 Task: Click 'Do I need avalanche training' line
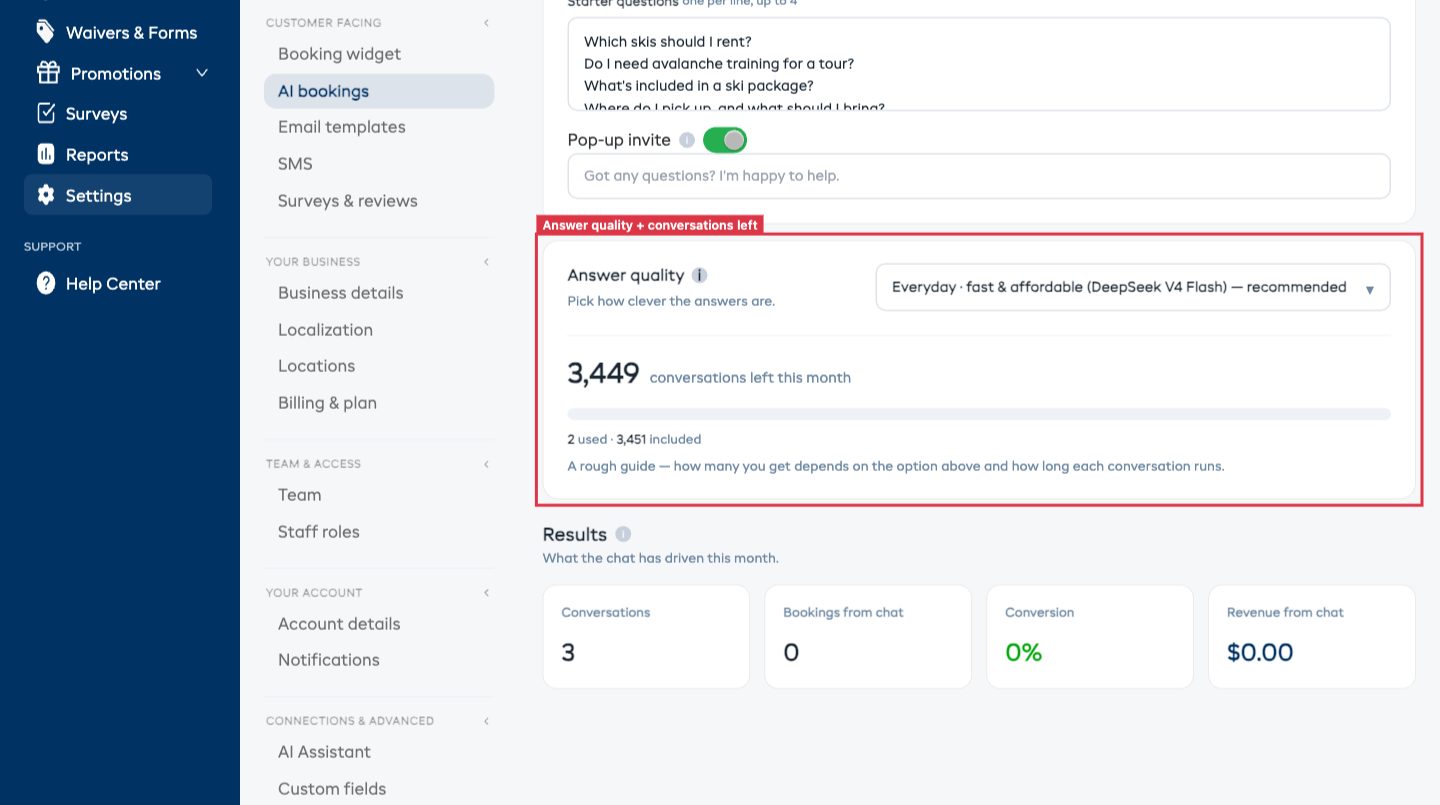click(x=719, y=64)
